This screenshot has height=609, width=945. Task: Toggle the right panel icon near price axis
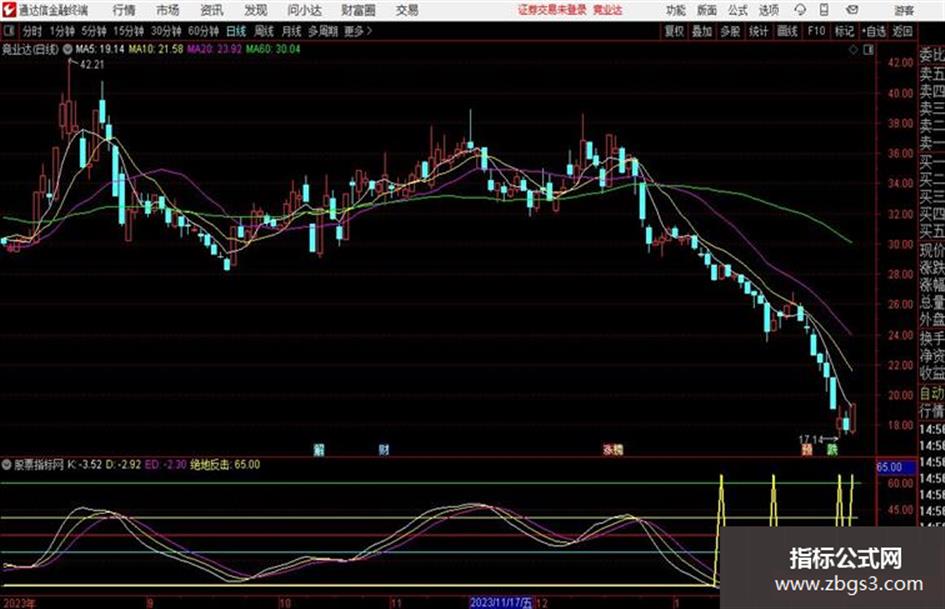click(868, 50)
